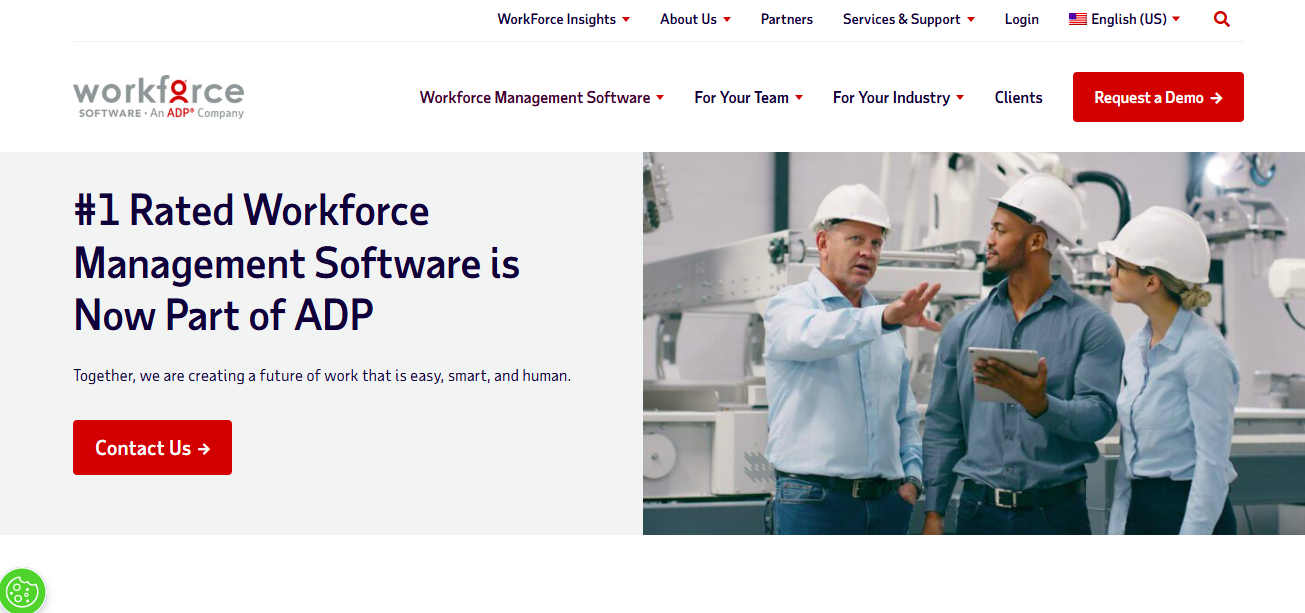Open the site search magnifying glass icon
The width and height of the screenshot is (1305, 613).
(x=1221, y=19)
